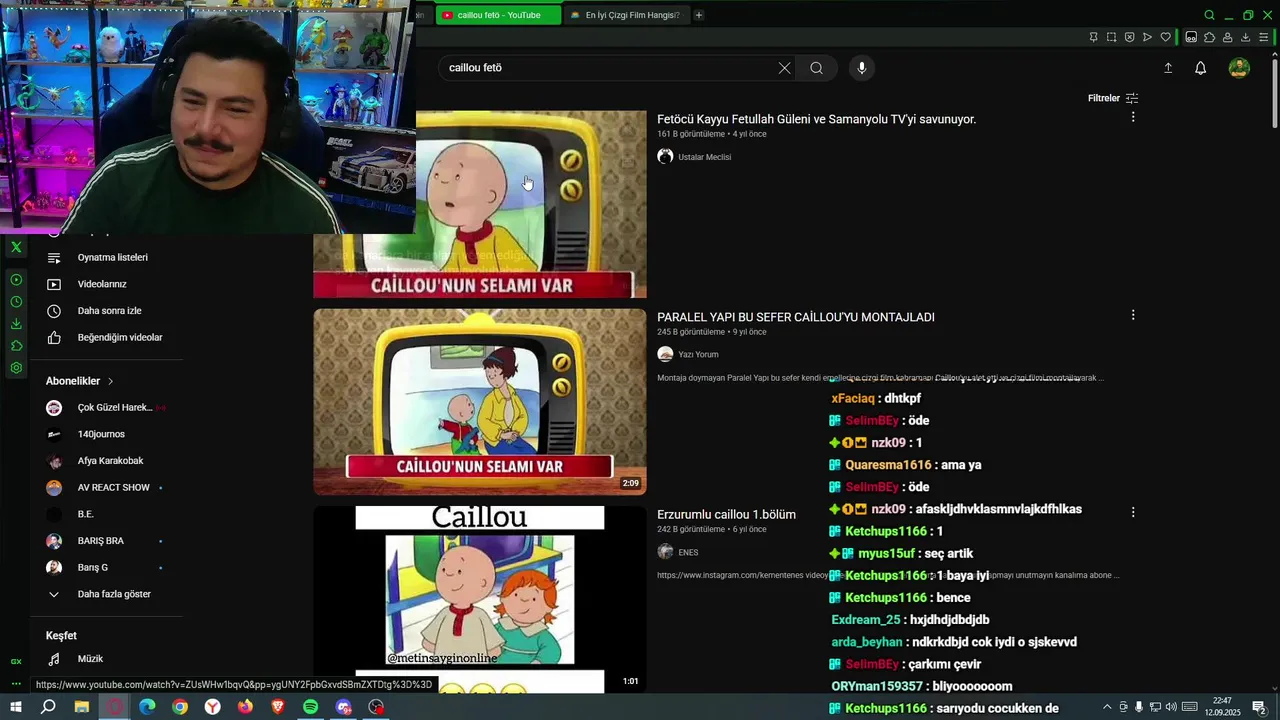The image size is (1280, 720).
Task: Open 'Erzurumlu caillou 1.bölüm' video title
Action: click(726, 514)
